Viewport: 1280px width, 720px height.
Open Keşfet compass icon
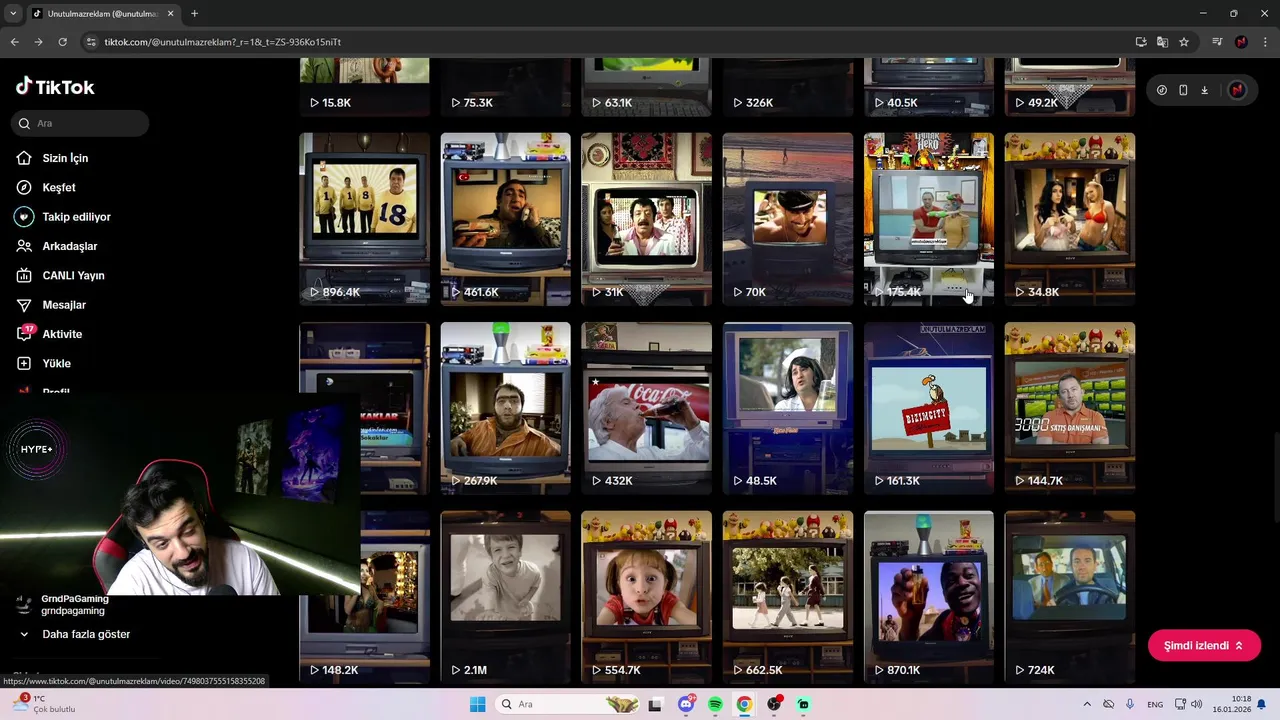click(x=24, y=187)
